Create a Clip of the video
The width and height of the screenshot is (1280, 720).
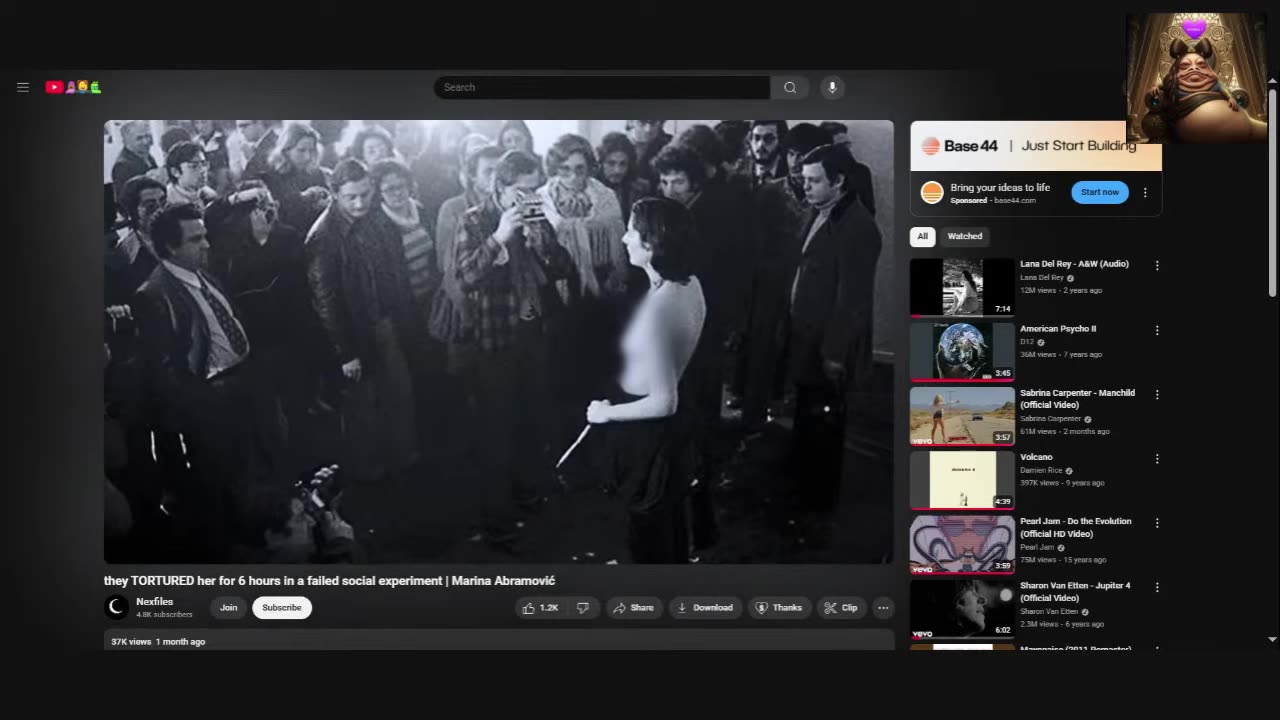[841, 608]
